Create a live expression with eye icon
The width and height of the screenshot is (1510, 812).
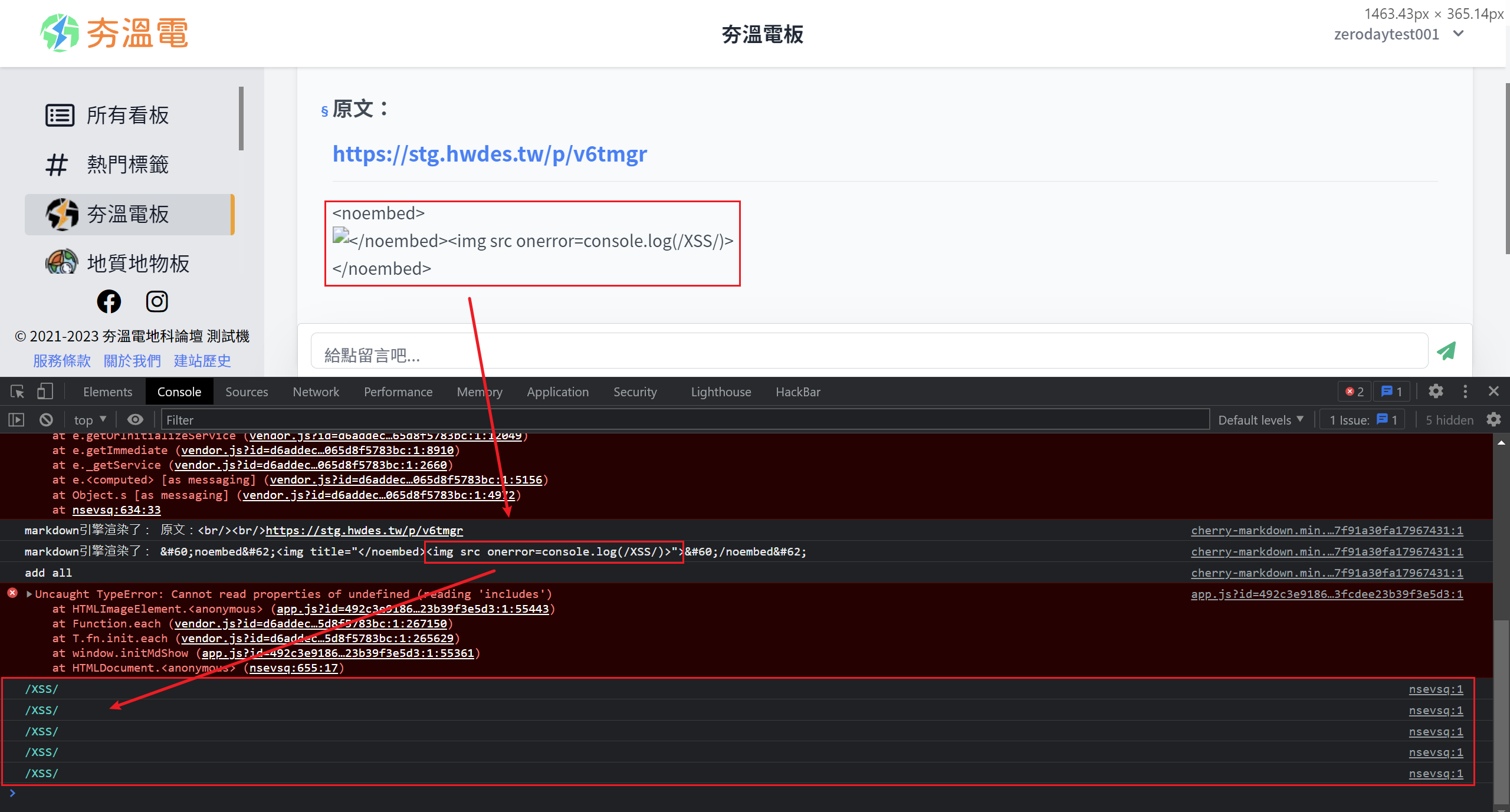136,420
